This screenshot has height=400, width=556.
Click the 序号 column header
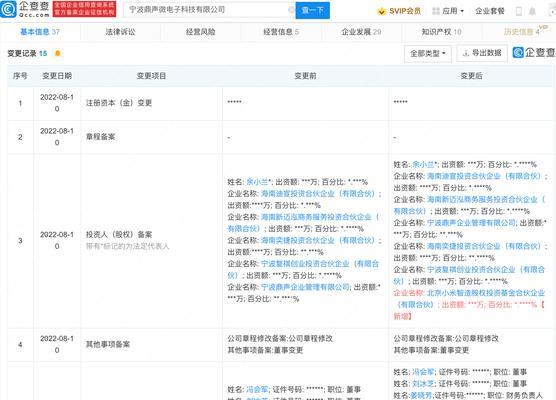coord(20,76)
